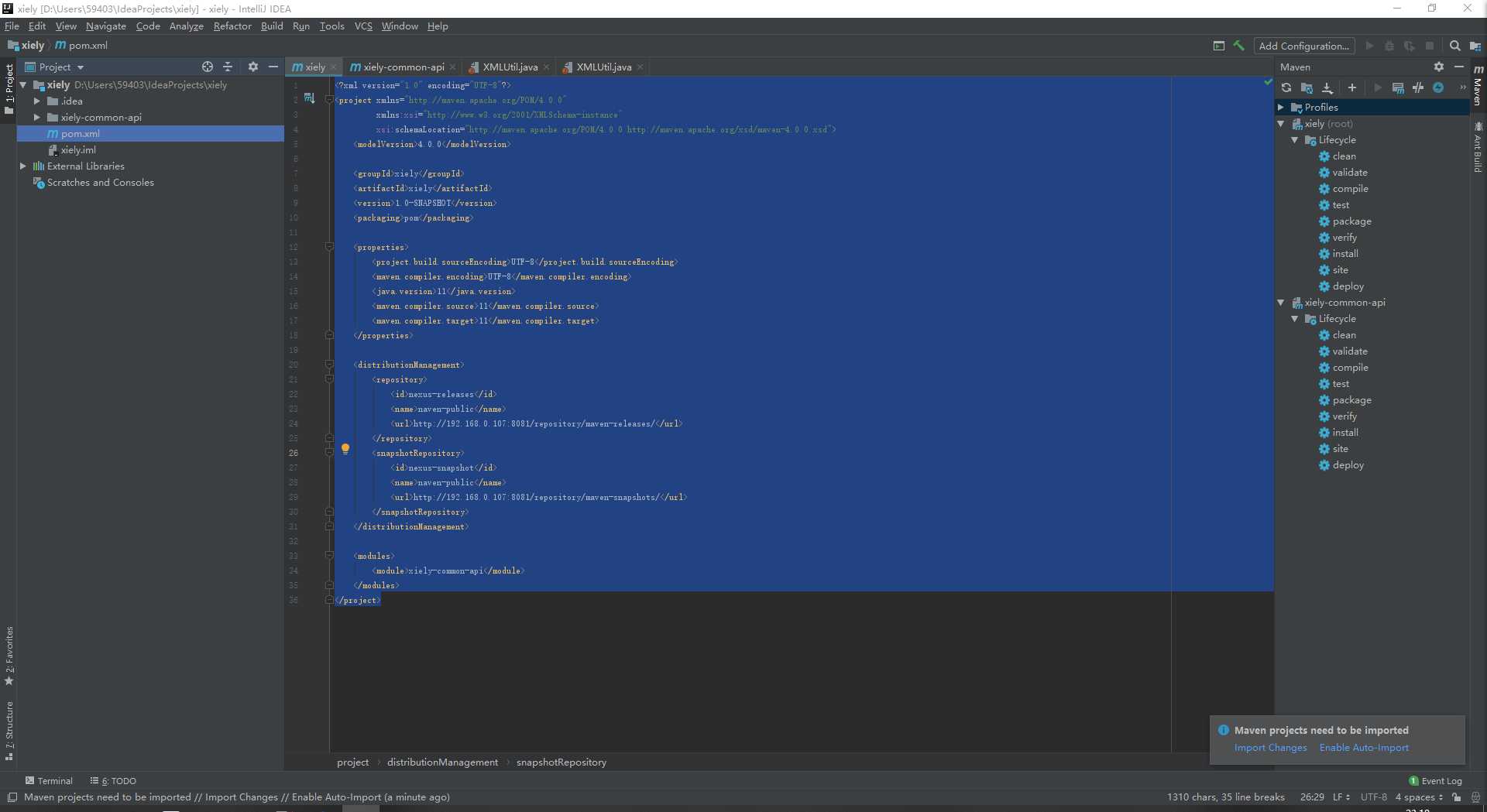Open the Terminal tool window
This screenshot has height=812, width=1487.
49,780
